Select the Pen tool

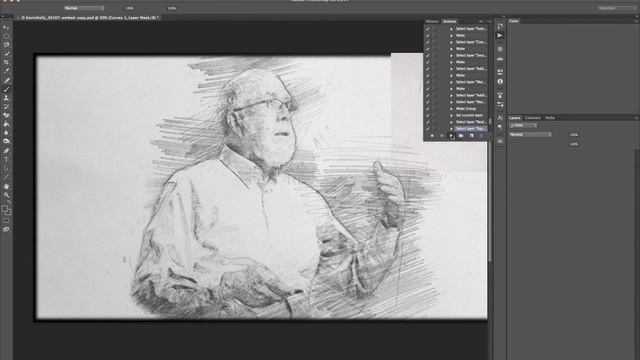[x=6, y=151]
